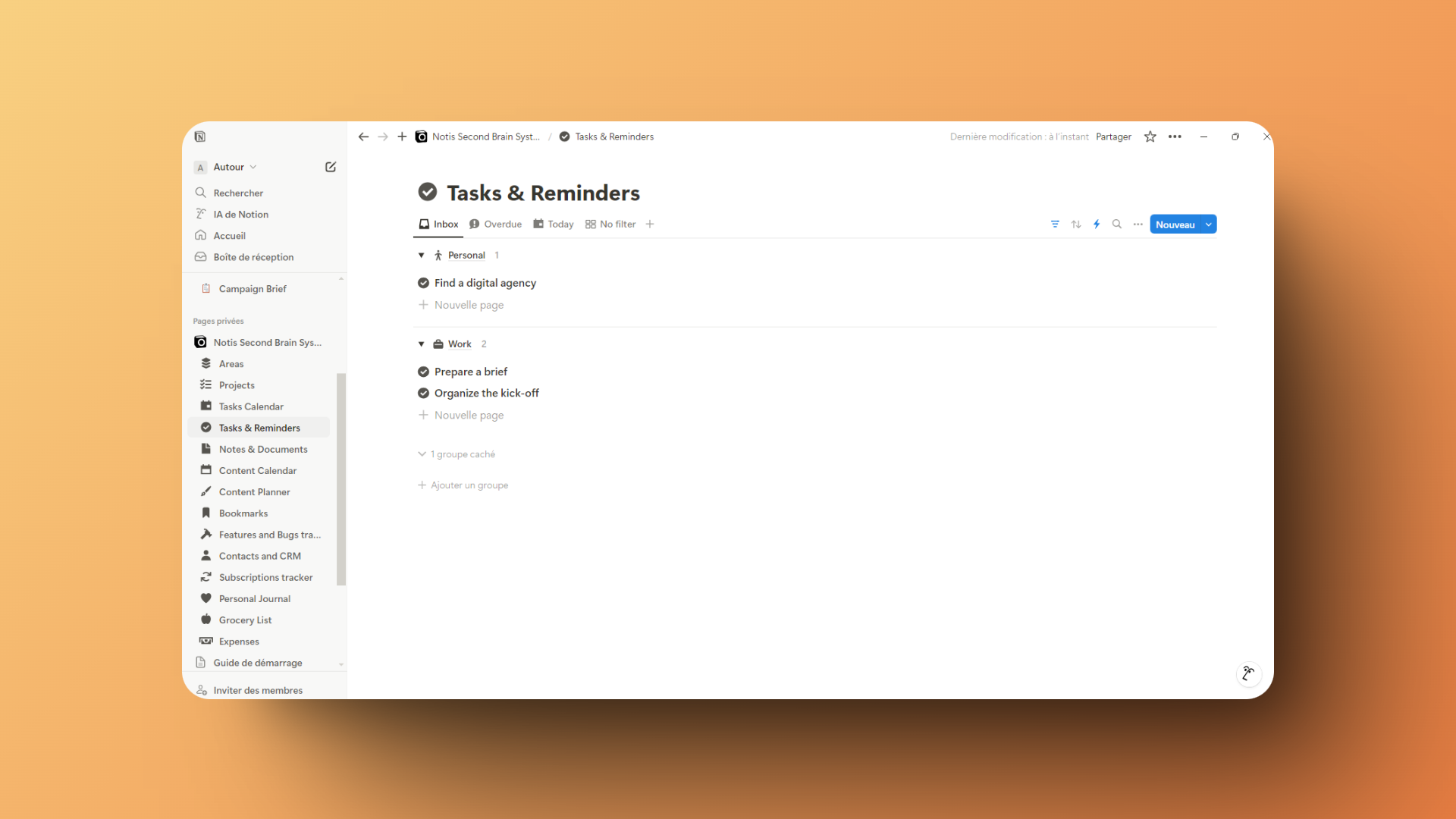Toggle completion on Prepare a brief
This screenshot has width=1456, height=819.
423,371
